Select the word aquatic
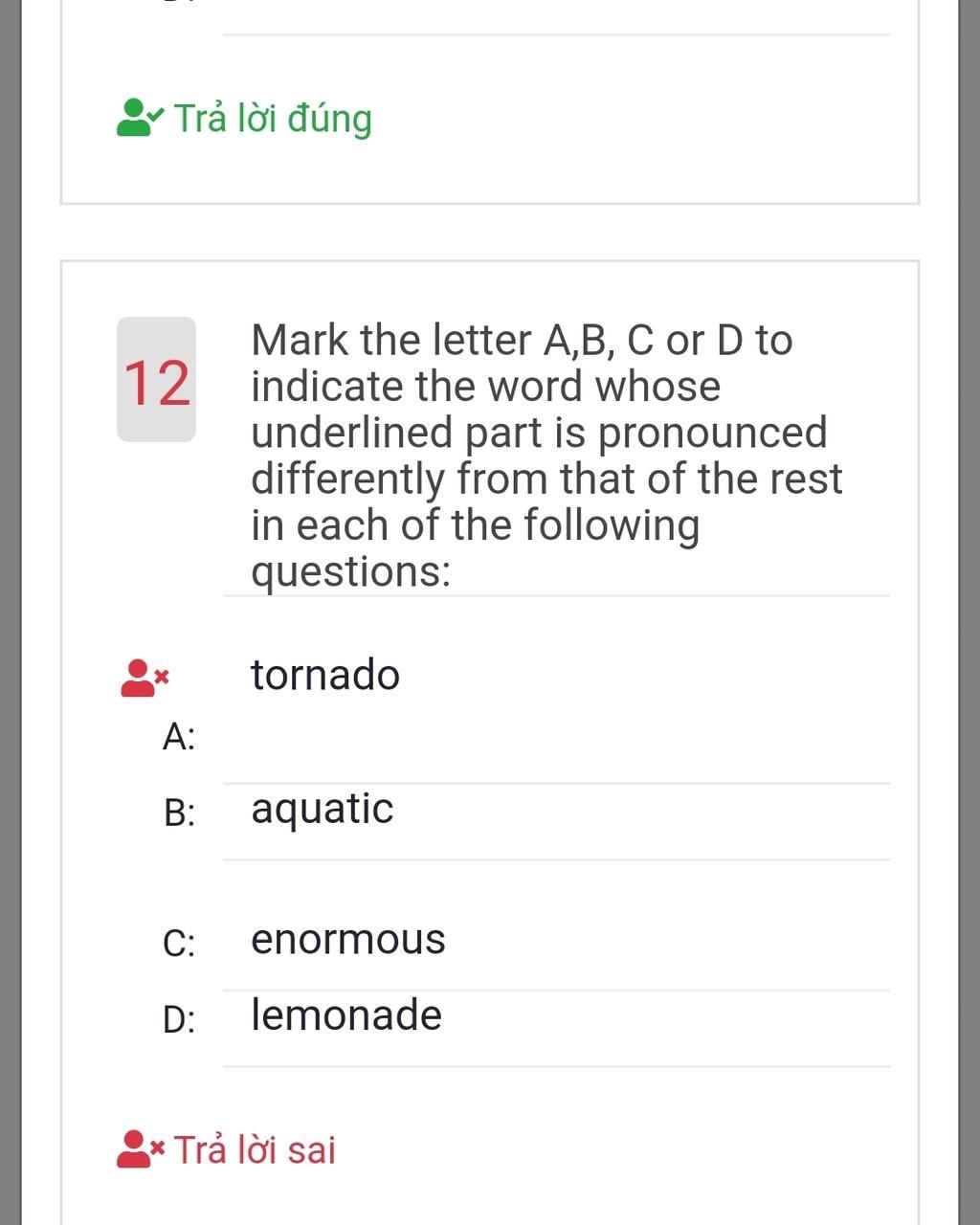 coord(323,810)
